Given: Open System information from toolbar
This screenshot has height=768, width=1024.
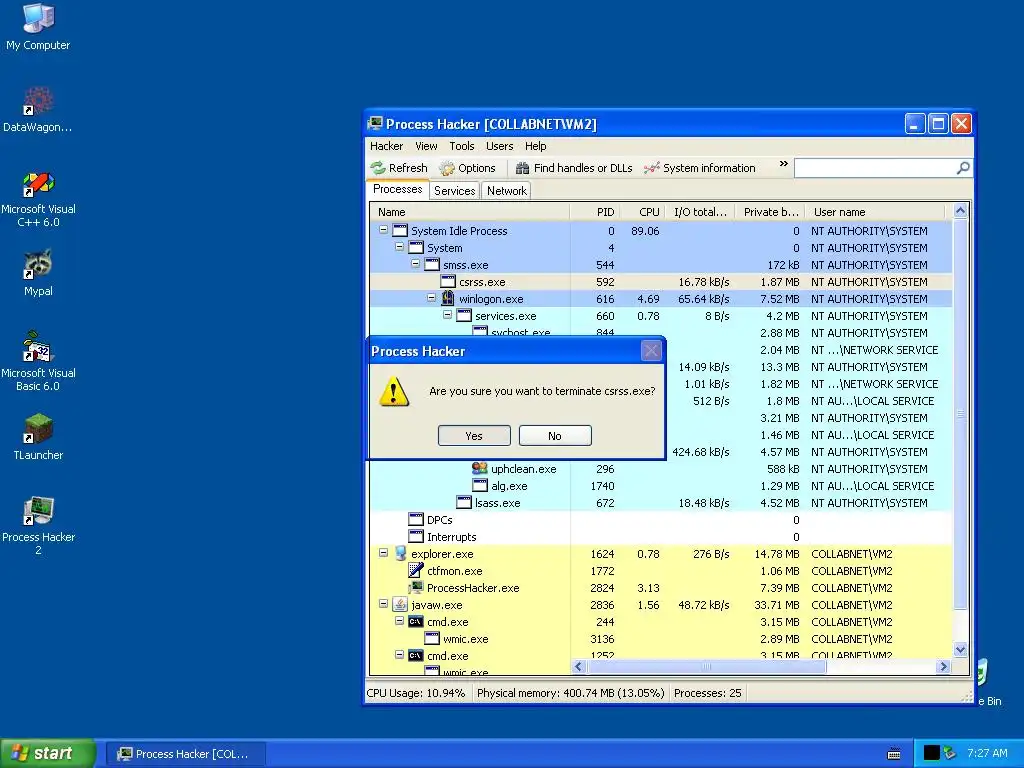Looking at the screenshot, I should [x=699, y=168].
